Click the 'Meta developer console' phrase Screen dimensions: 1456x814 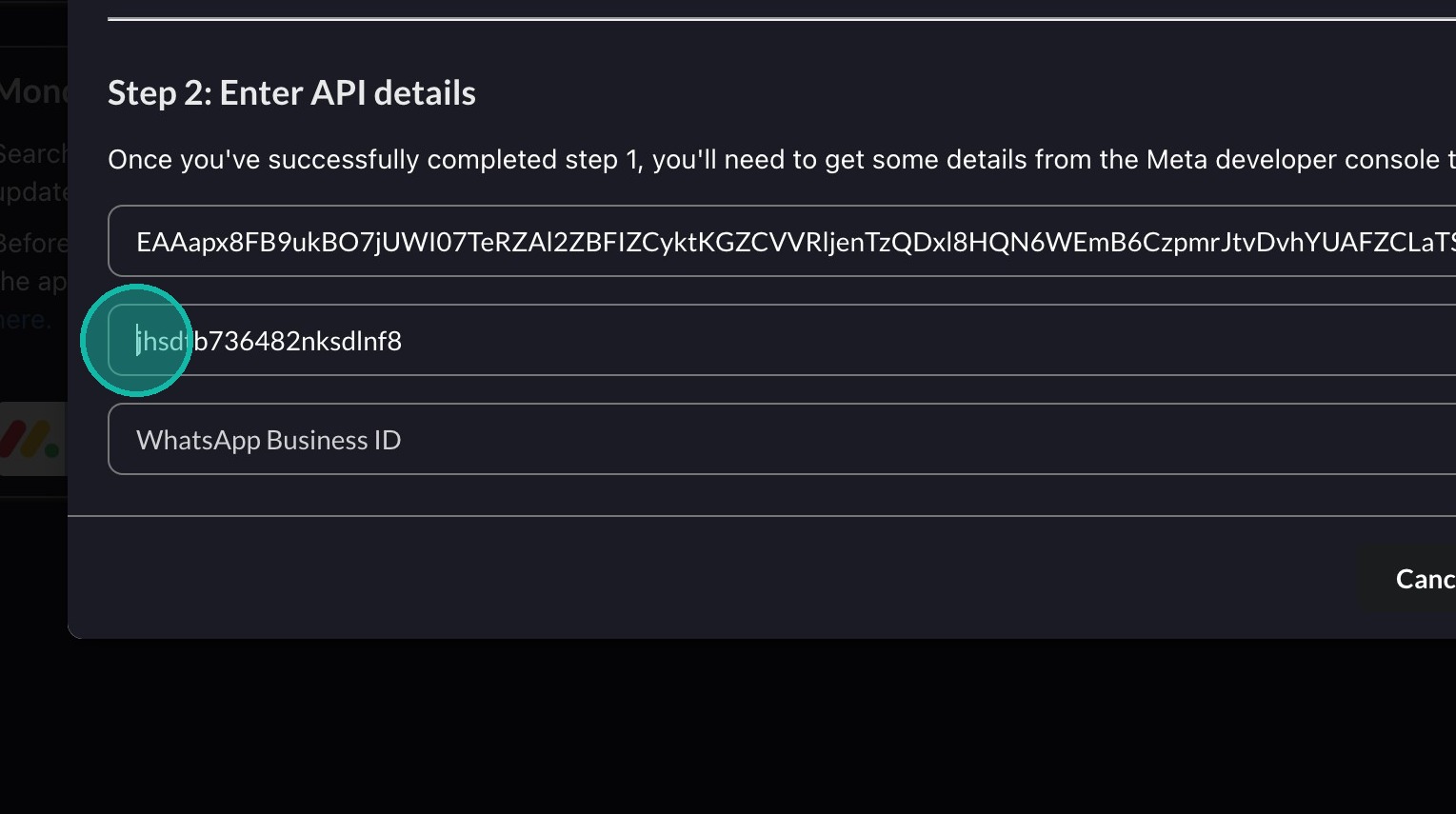[1292, 160]
